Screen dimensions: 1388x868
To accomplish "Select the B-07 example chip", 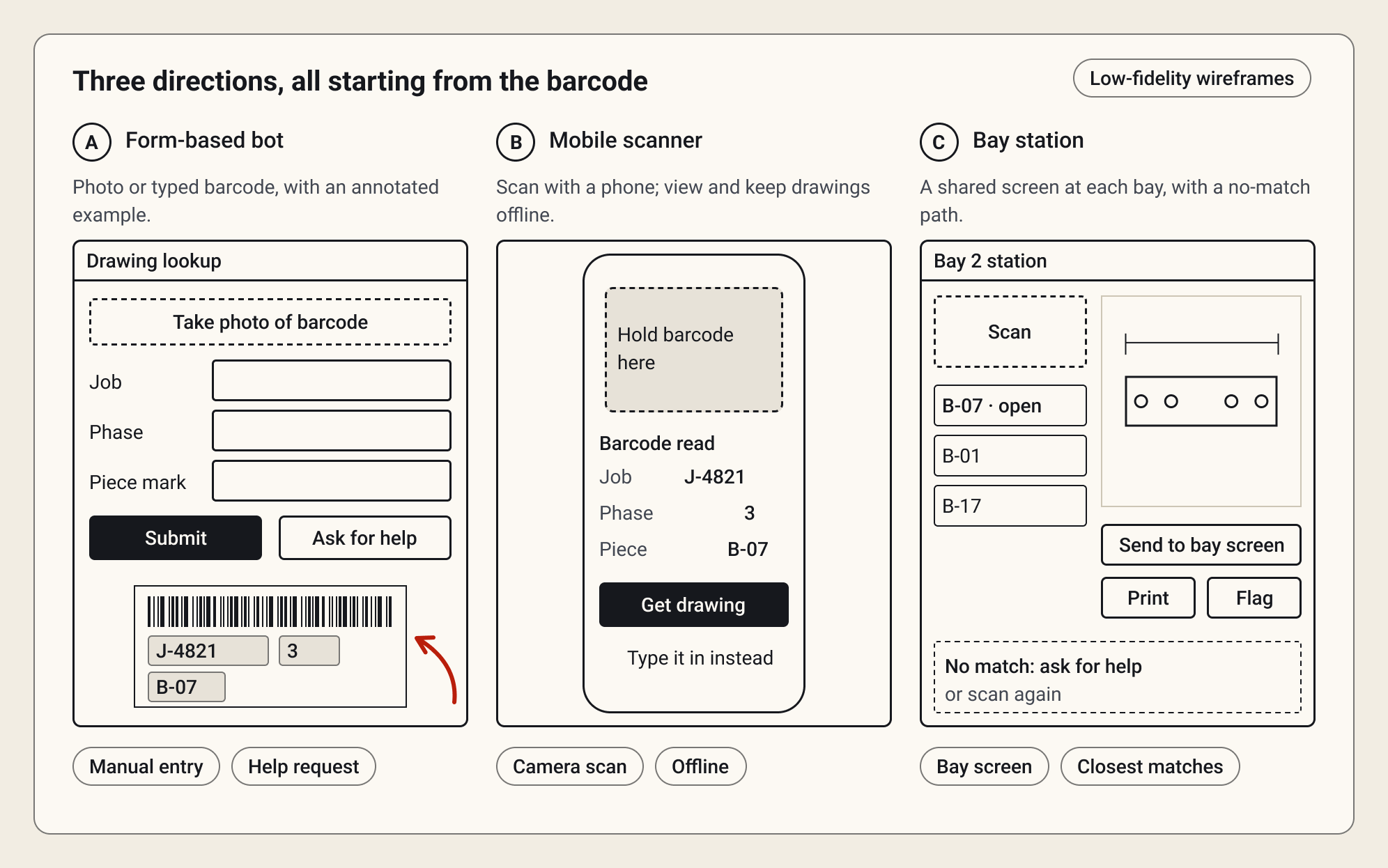I will pyautogui.click(x=187, y=687).
